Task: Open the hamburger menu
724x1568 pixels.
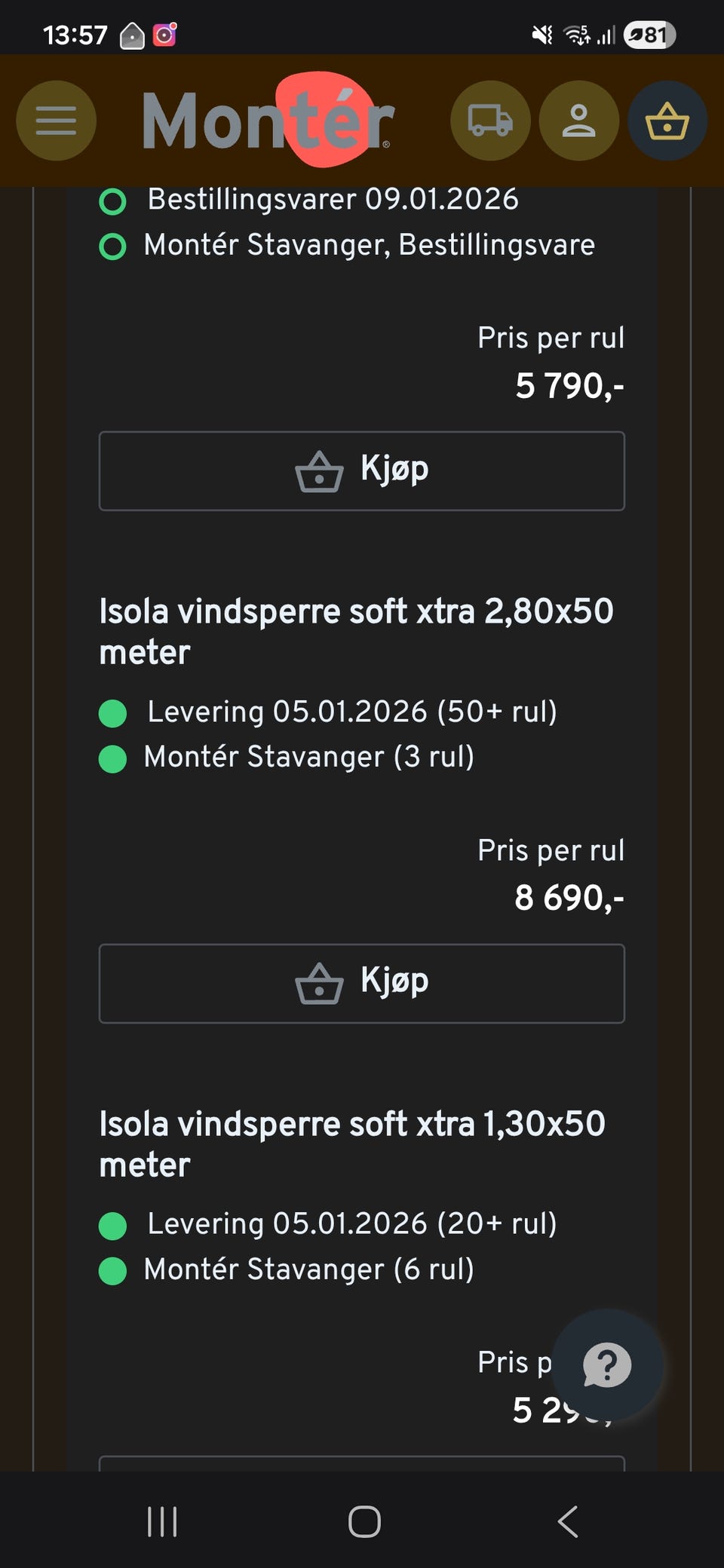Action: tap(56, 121)
